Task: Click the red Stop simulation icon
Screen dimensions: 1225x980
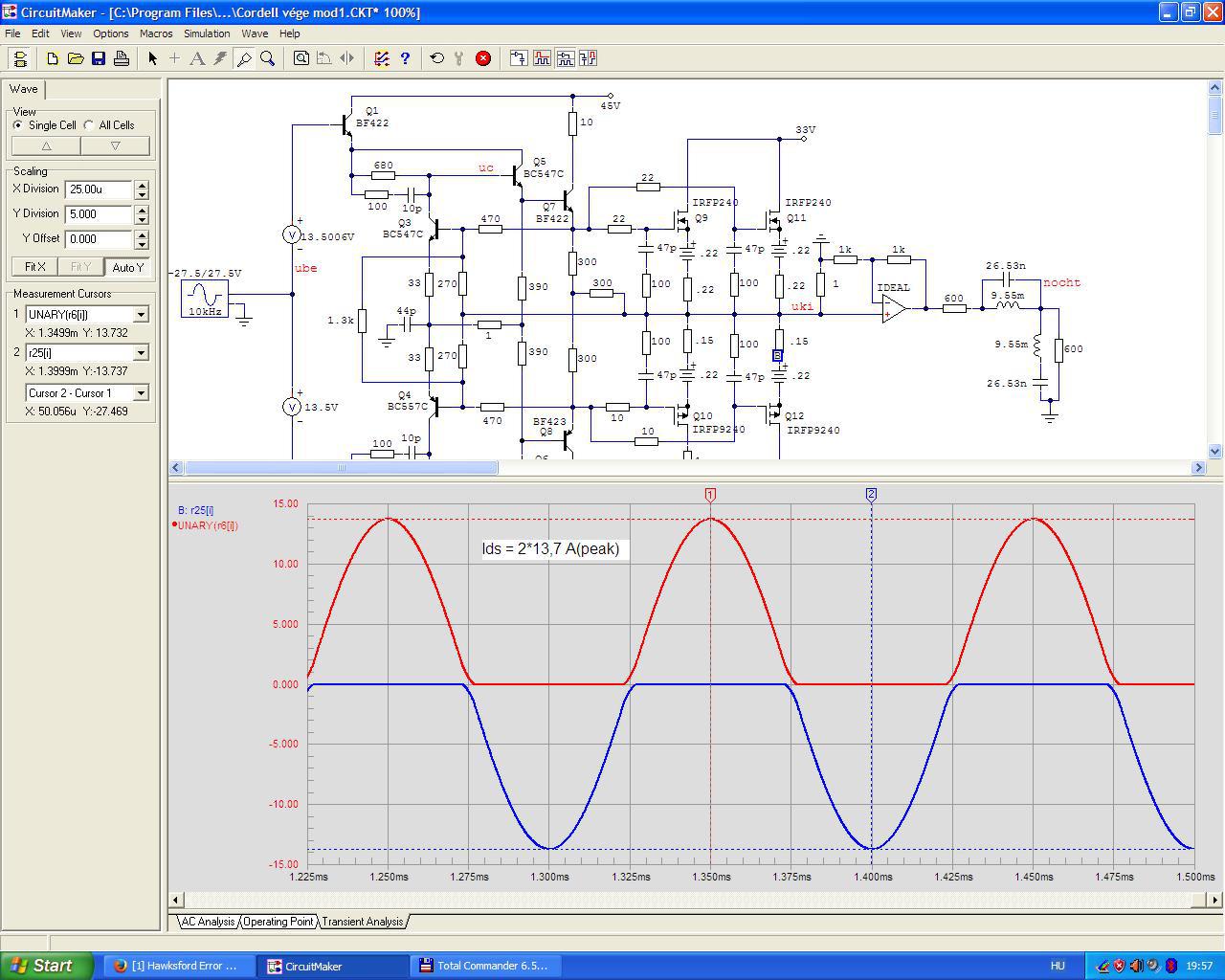Action: (483, 58)
